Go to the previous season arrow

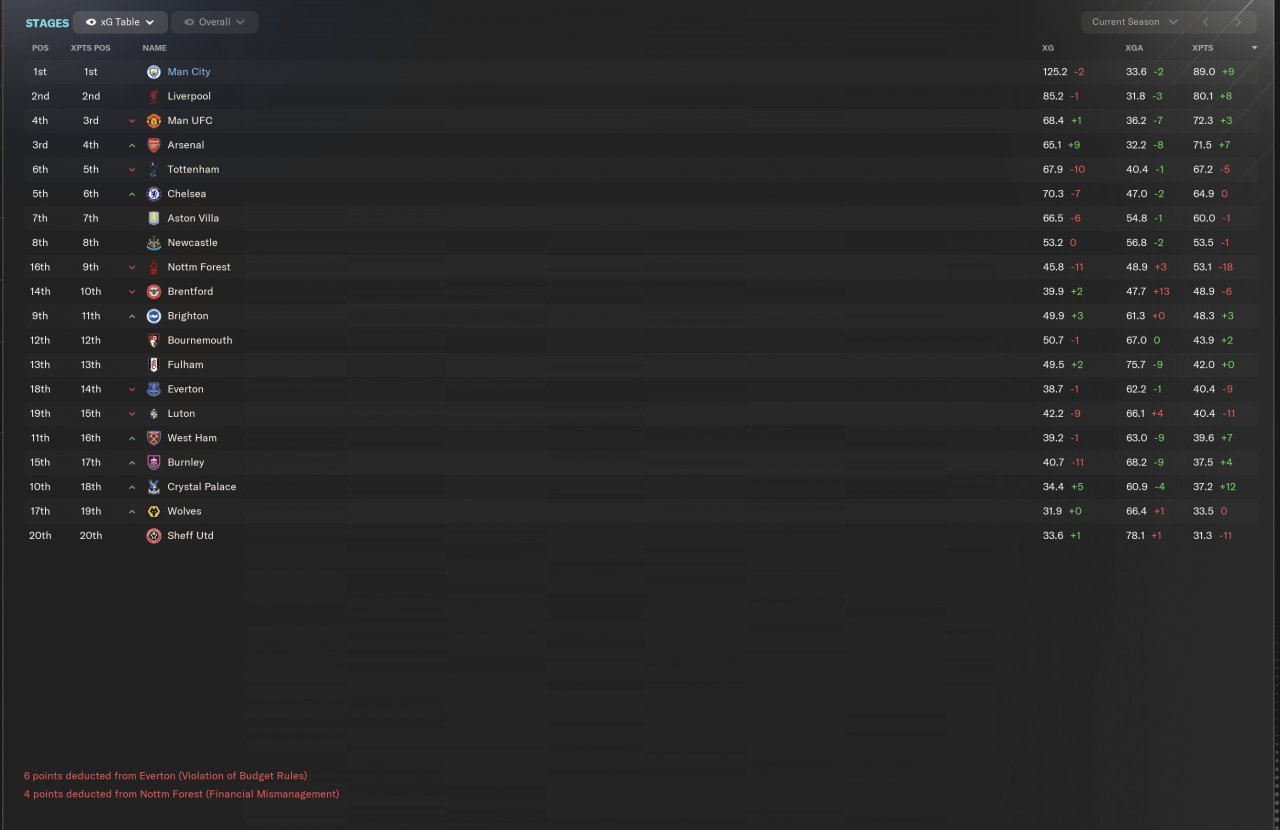point(1206,22)
